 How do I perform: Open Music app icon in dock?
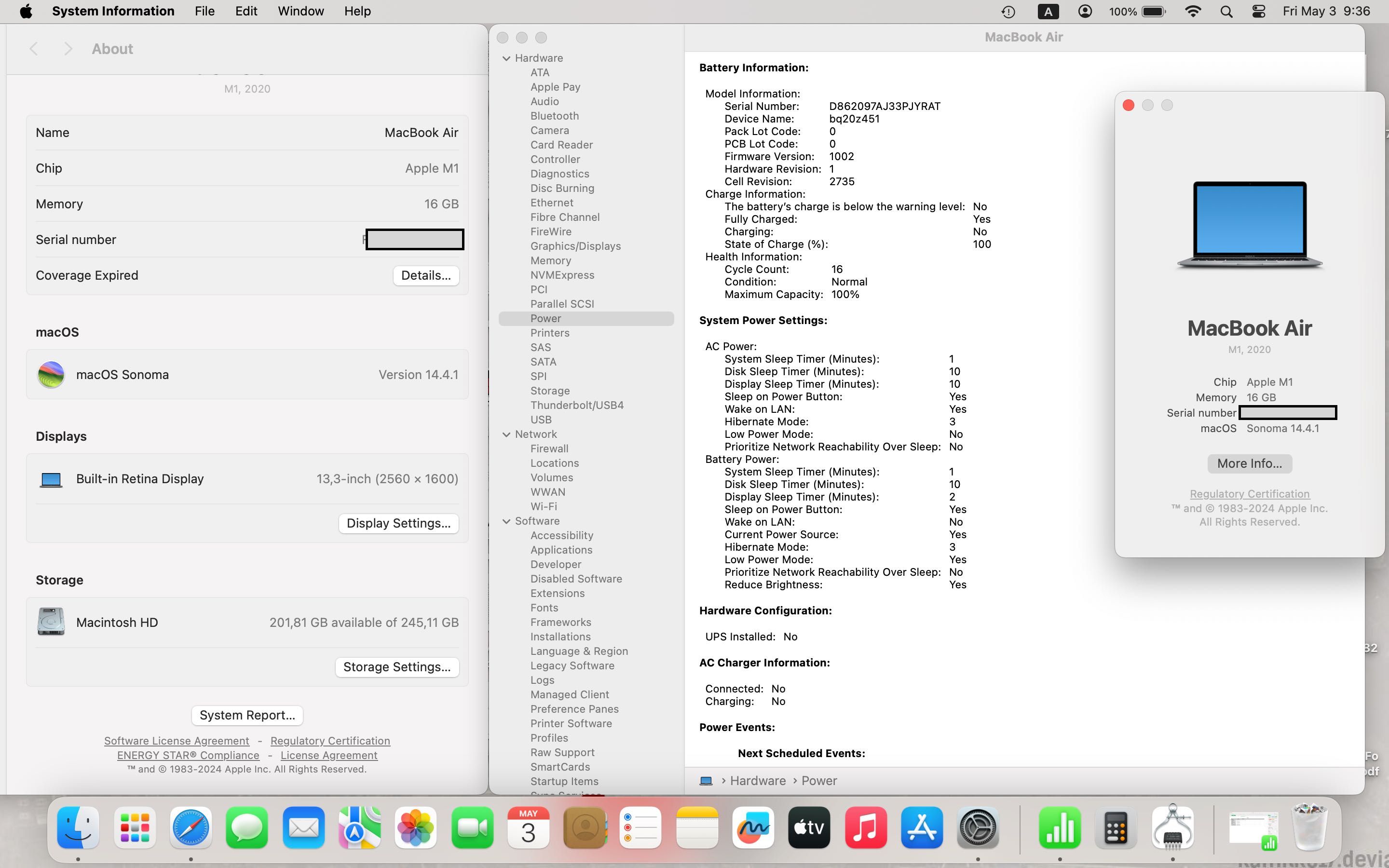point(865,828)
